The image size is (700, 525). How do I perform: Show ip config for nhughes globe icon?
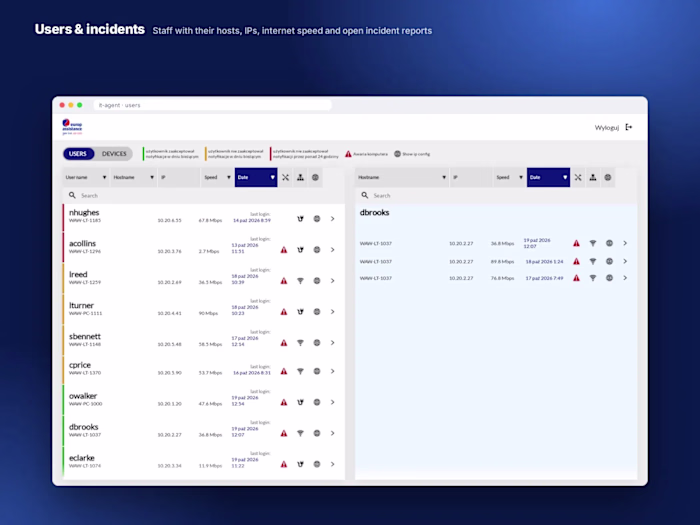(x=317, y=219)
